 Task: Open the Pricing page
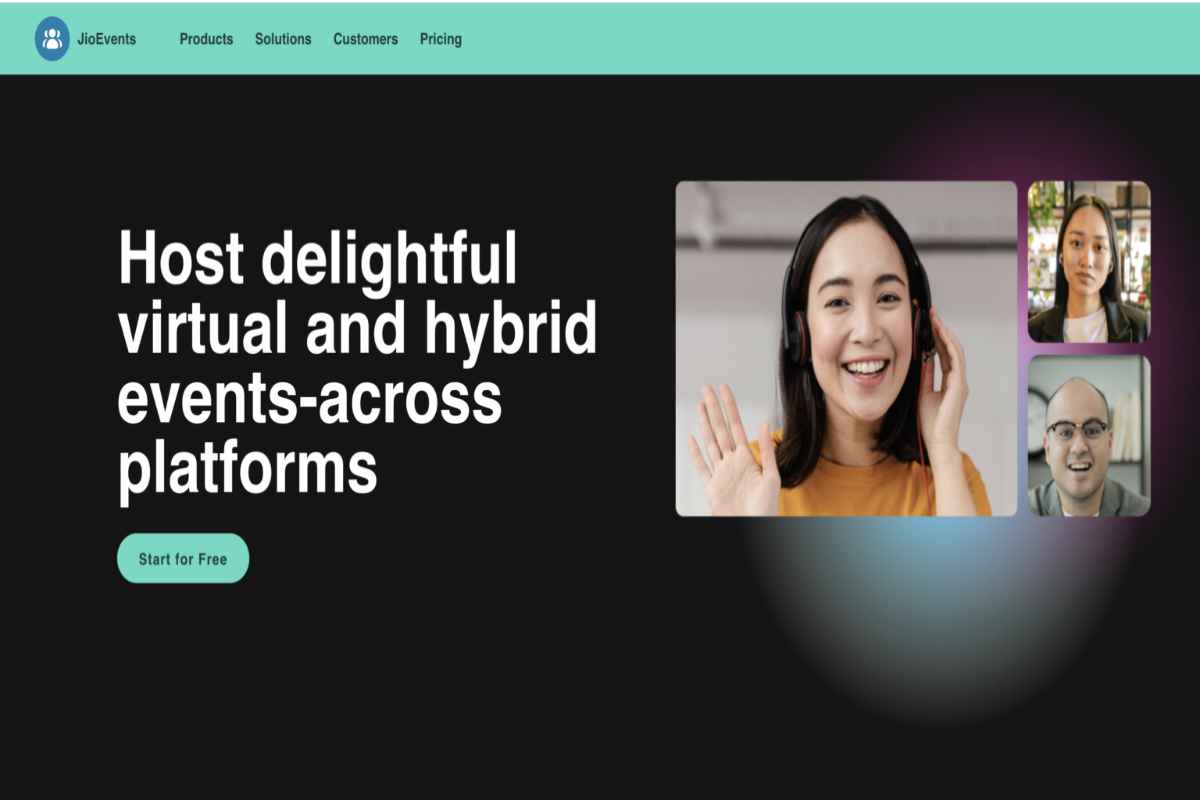[x=441, y=39]
